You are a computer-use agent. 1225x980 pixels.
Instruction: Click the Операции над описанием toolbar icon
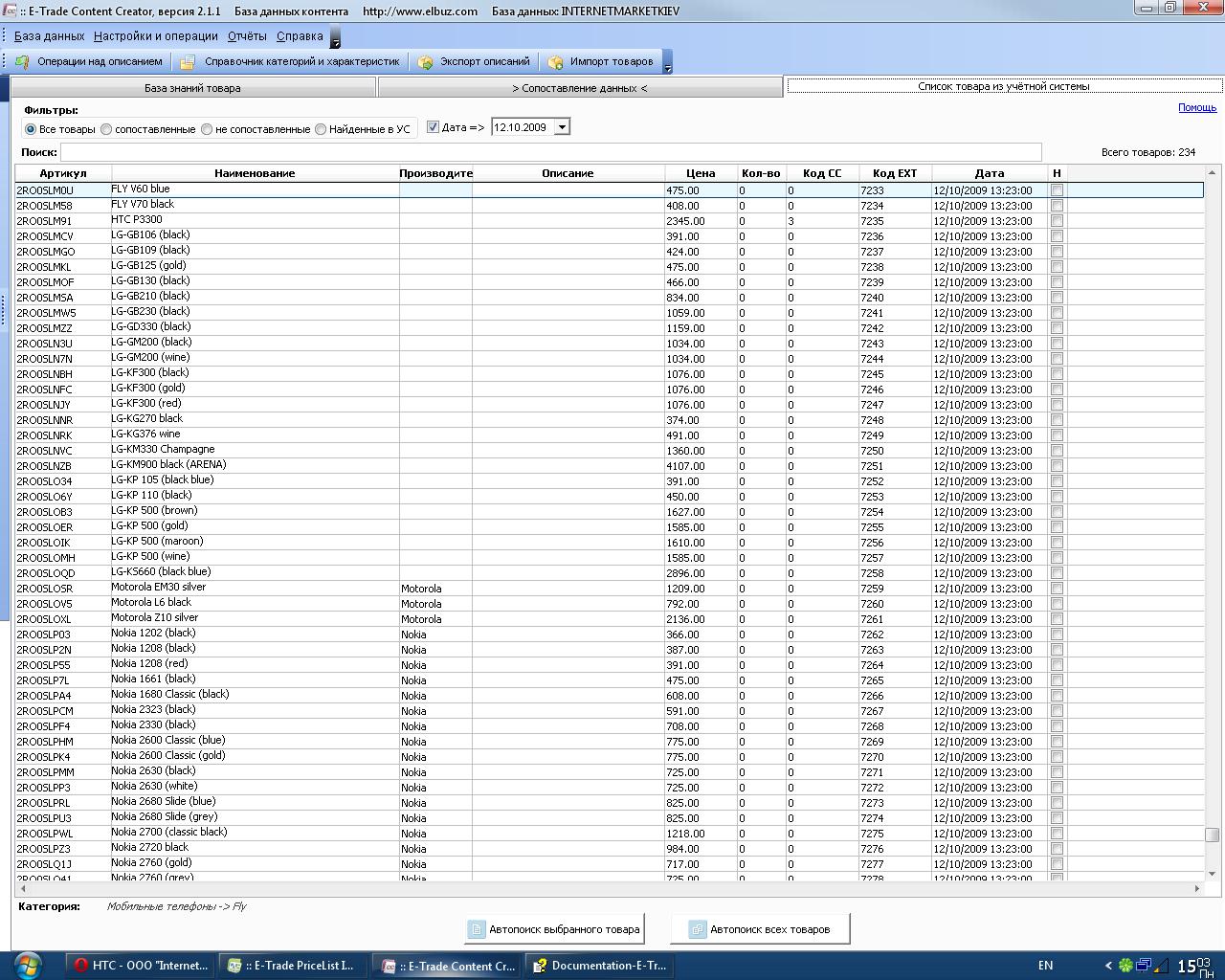click(22, 62)
